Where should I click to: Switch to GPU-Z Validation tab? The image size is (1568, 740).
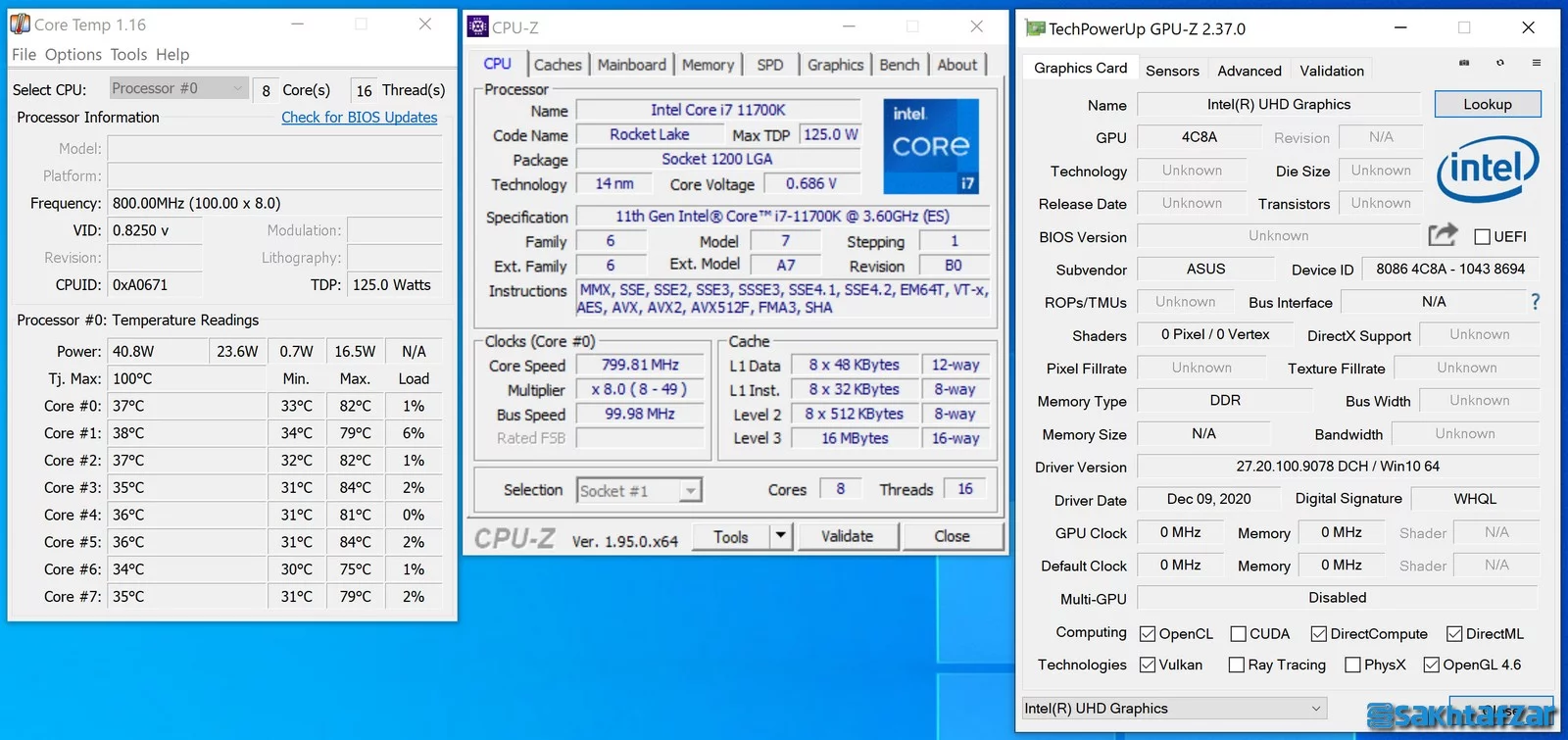tap(1332, 71)
